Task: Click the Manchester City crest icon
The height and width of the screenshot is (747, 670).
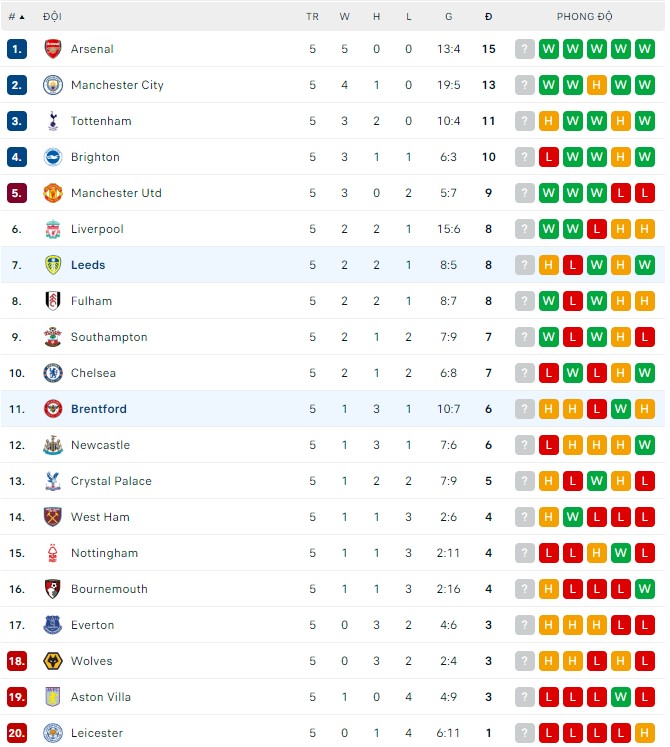Action: point(53,85)
